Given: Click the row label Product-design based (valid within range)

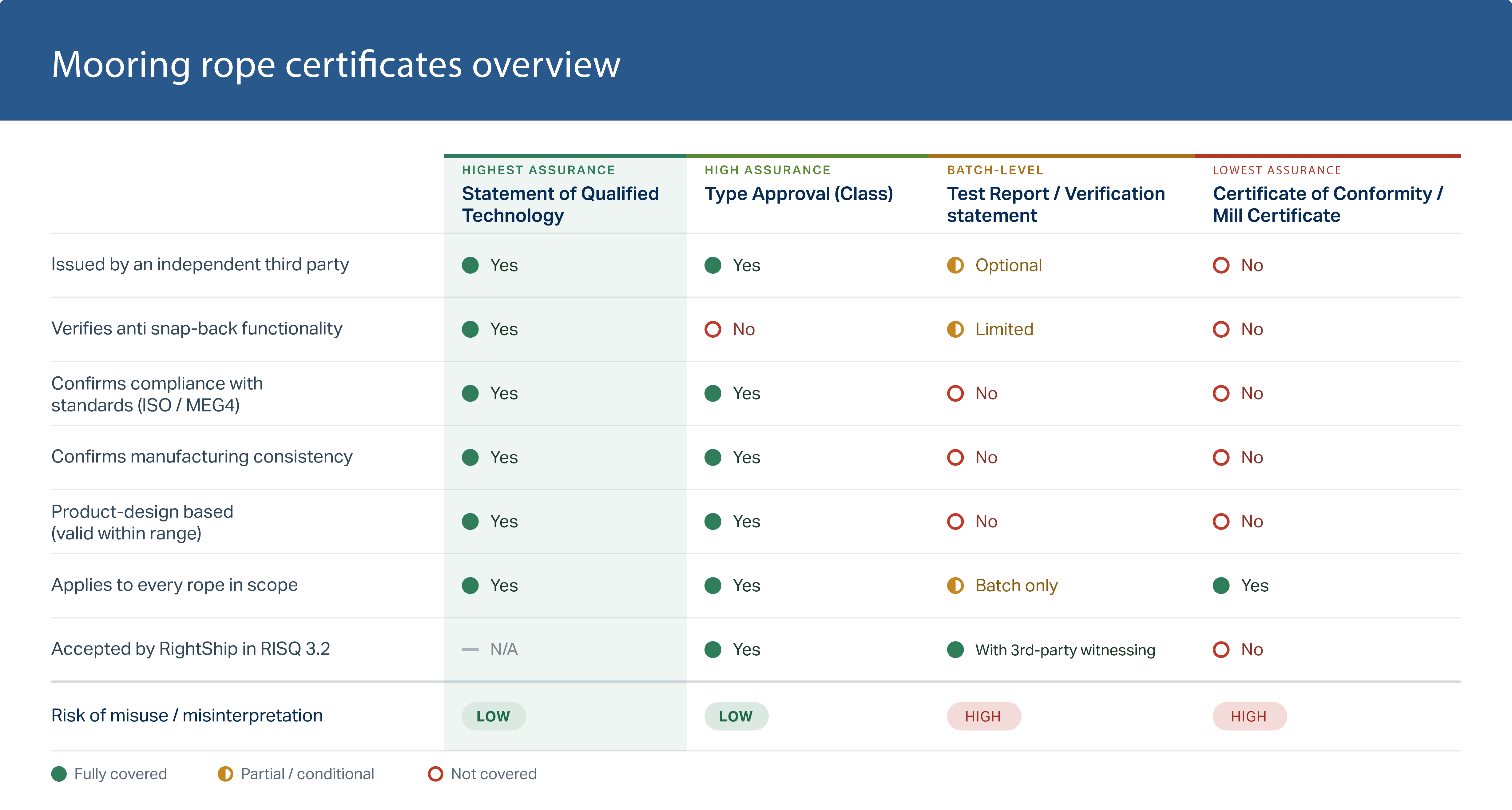Looking at the screenshot, I should (142, 522).
